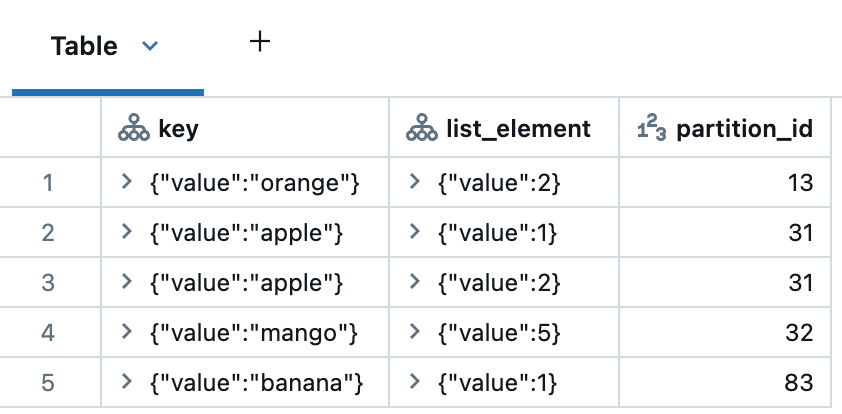Open the Table tab dropdown arrow
842x414 pixels.
(x=151, y=46)
